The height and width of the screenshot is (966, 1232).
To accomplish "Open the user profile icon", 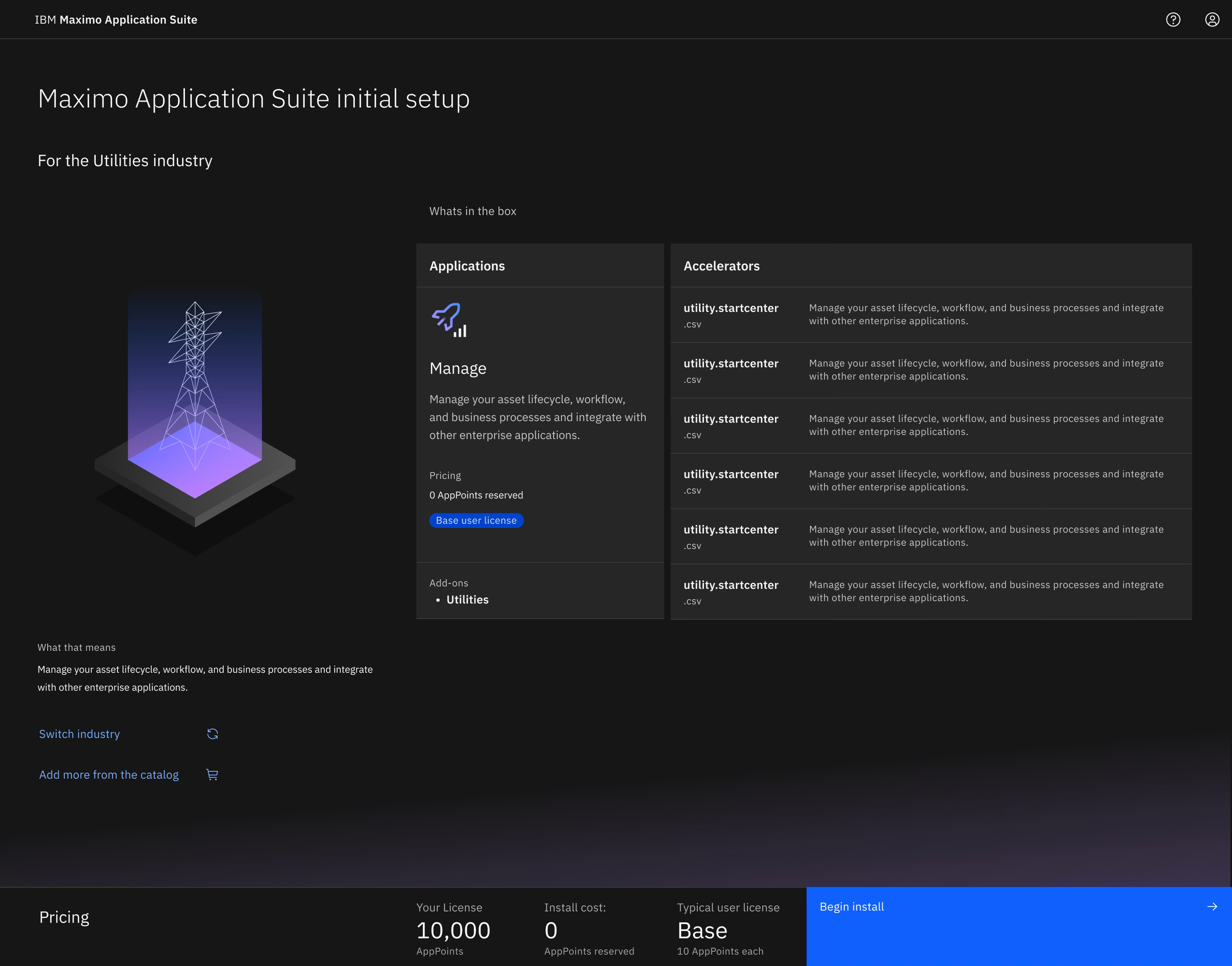I will pyautogui.click(x=1212, y=20).
